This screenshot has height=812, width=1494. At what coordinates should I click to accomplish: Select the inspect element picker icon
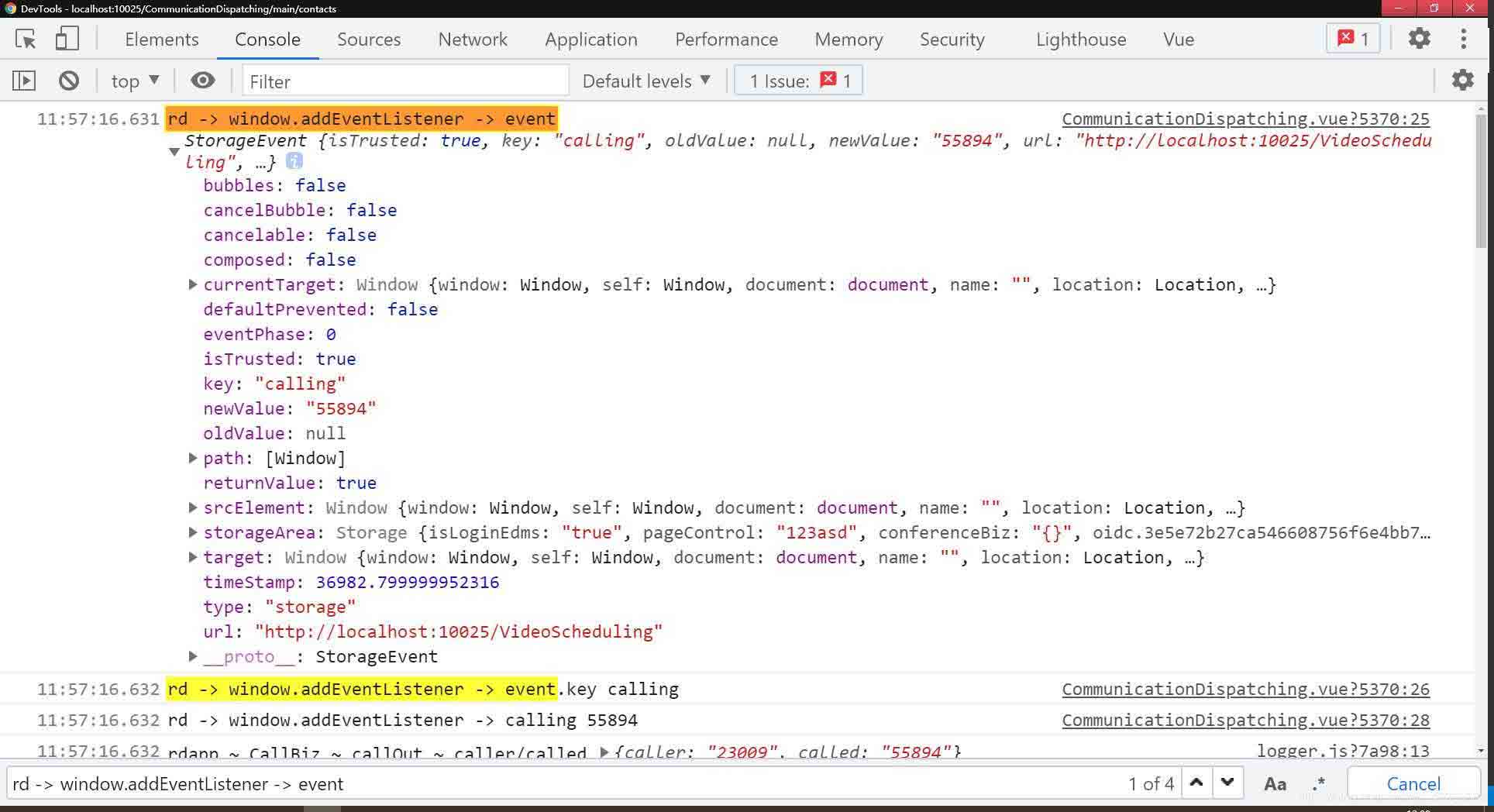pyautogui.click(x=26, y=39)
